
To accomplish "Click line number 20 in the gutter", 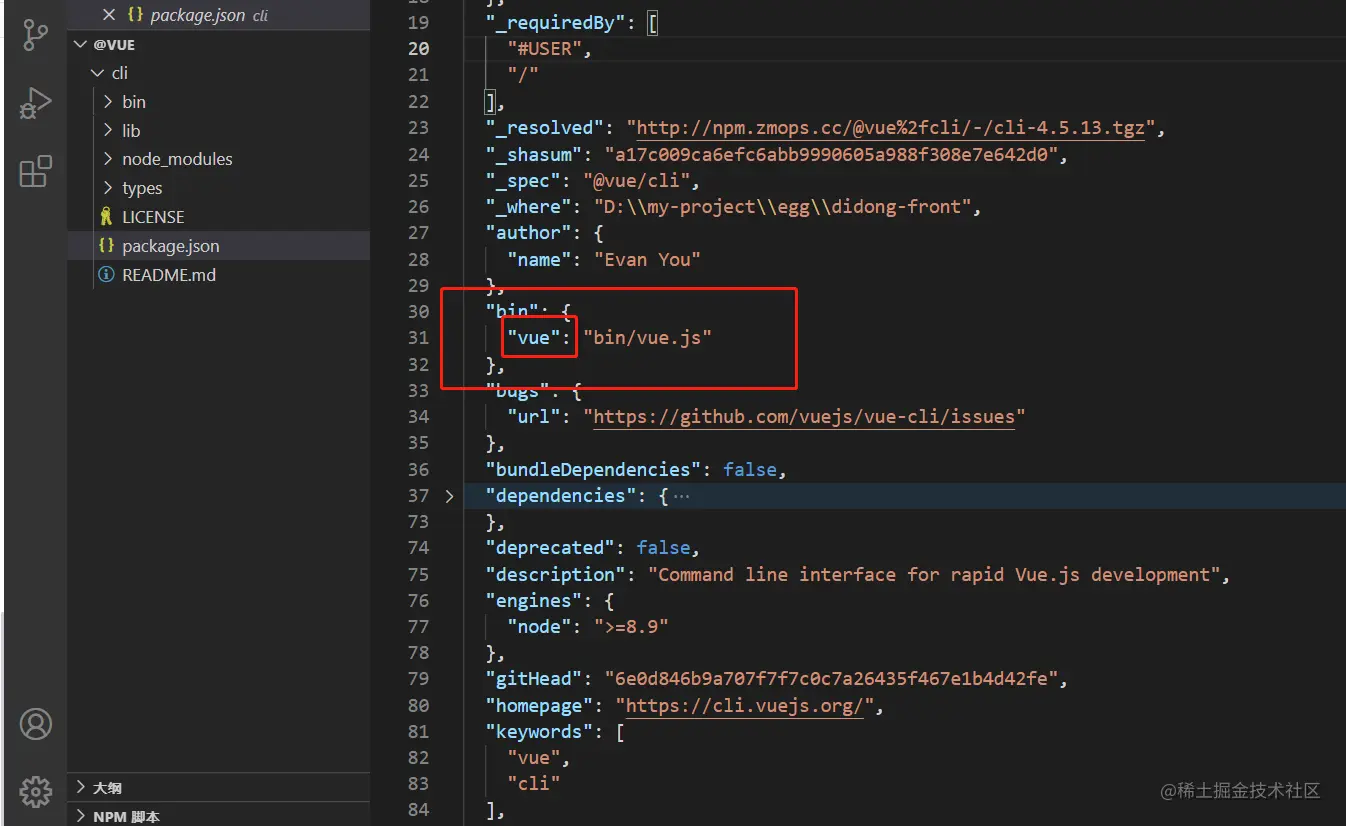I will coord(418,48).
